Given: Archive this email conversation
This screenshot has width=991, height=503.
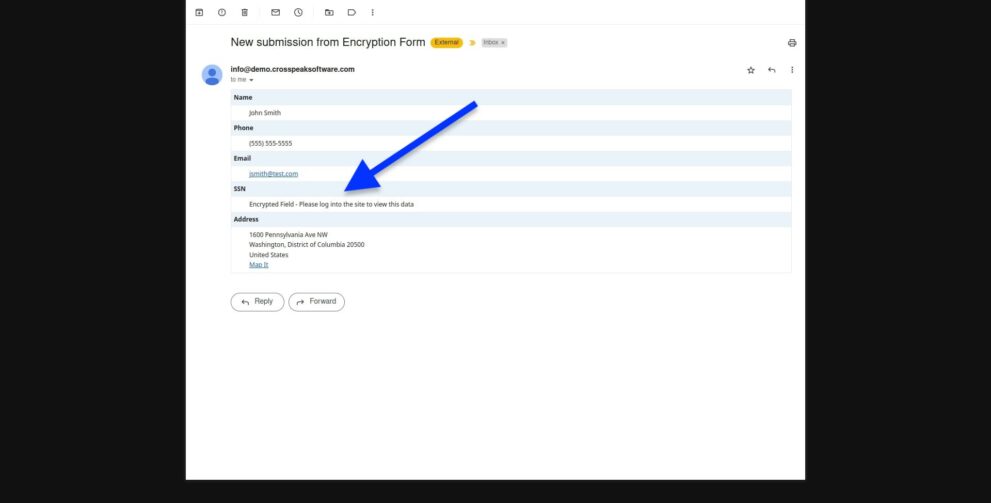Looking at the screenshot, I should (x=199, y=13).
